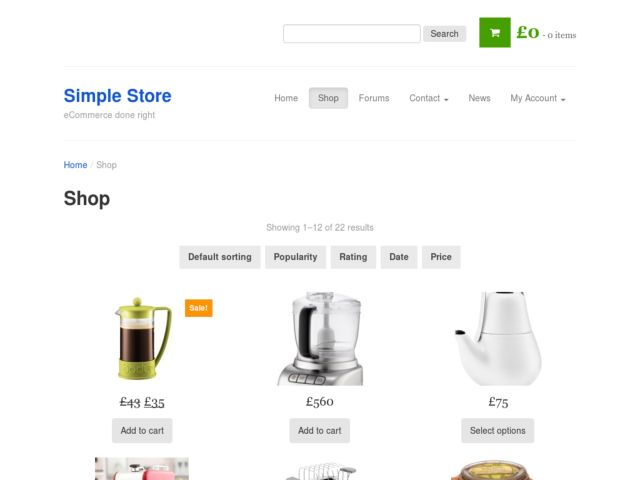Image resolution: width=640 pixels, height=480 pixels.
Task: Click Select options for the £75 teapot
Action: (498, 431)
